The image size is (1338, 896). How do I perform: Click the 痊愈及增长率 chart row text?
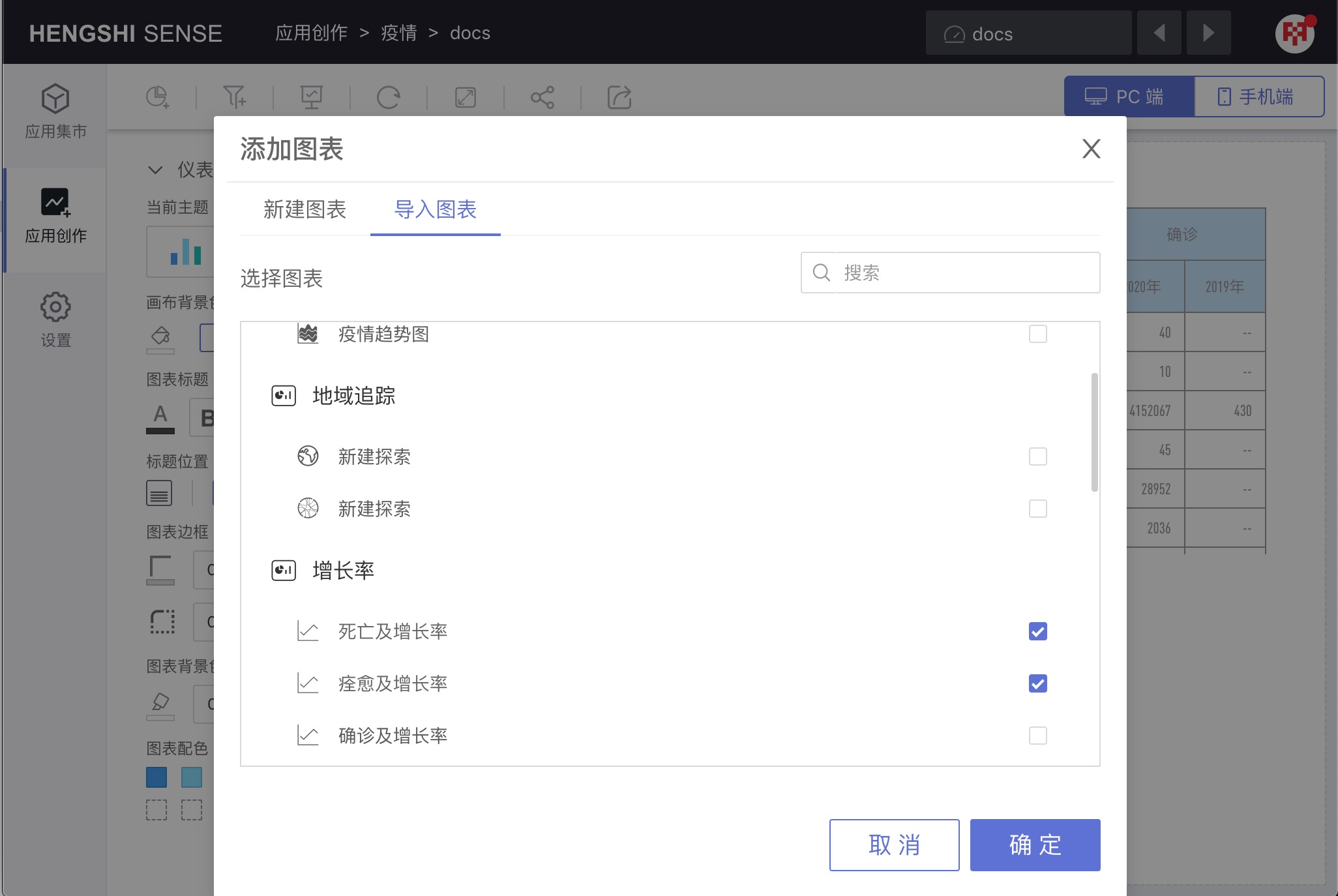click(x=393, y=683)
